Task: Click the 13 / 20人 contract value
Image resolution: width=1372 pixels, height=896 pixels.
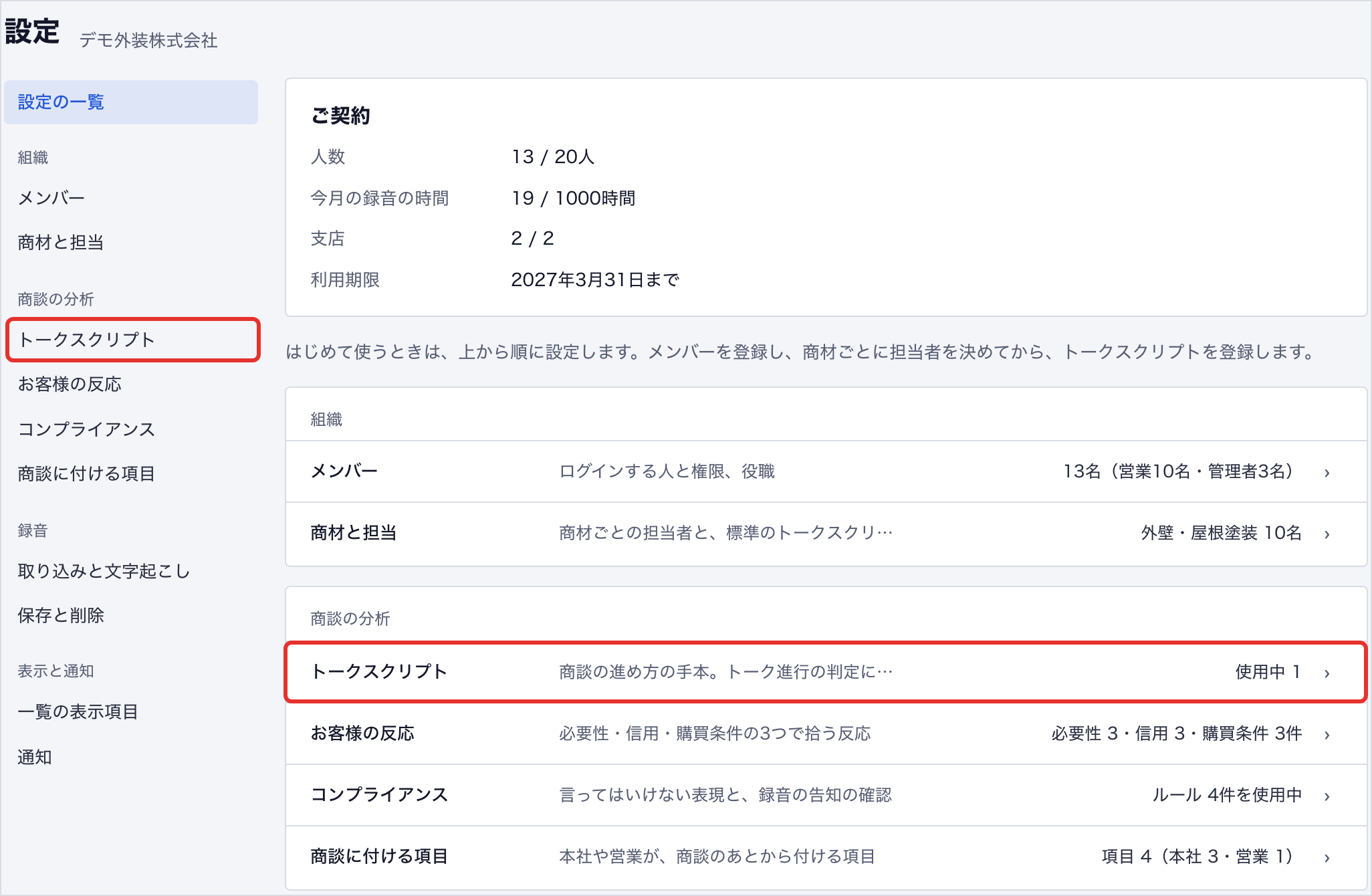Action: pos(553,156)
